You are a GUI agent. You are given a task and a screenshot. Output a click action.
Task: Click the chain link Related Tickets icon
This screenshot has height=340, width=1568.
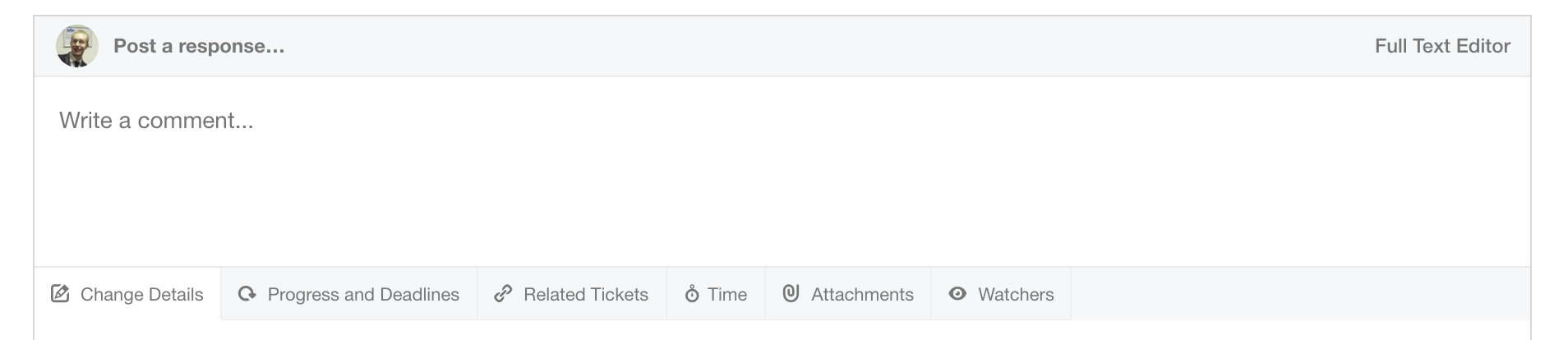tap(503, 294)
